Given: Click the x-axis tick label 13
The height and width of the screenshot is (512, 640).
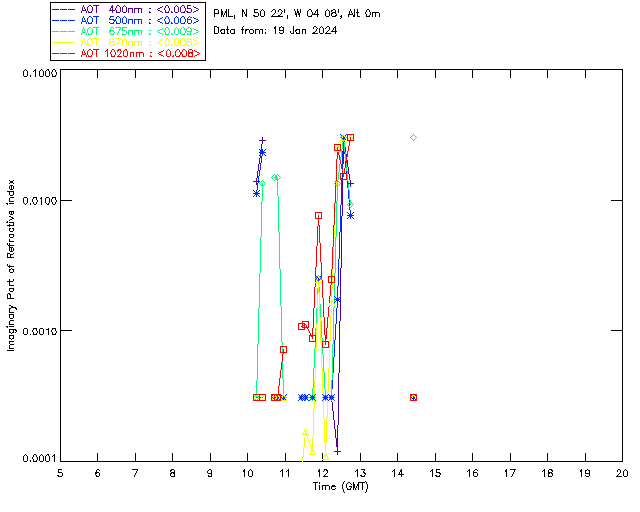Looking at the screenshot, I should pos(360,473).
